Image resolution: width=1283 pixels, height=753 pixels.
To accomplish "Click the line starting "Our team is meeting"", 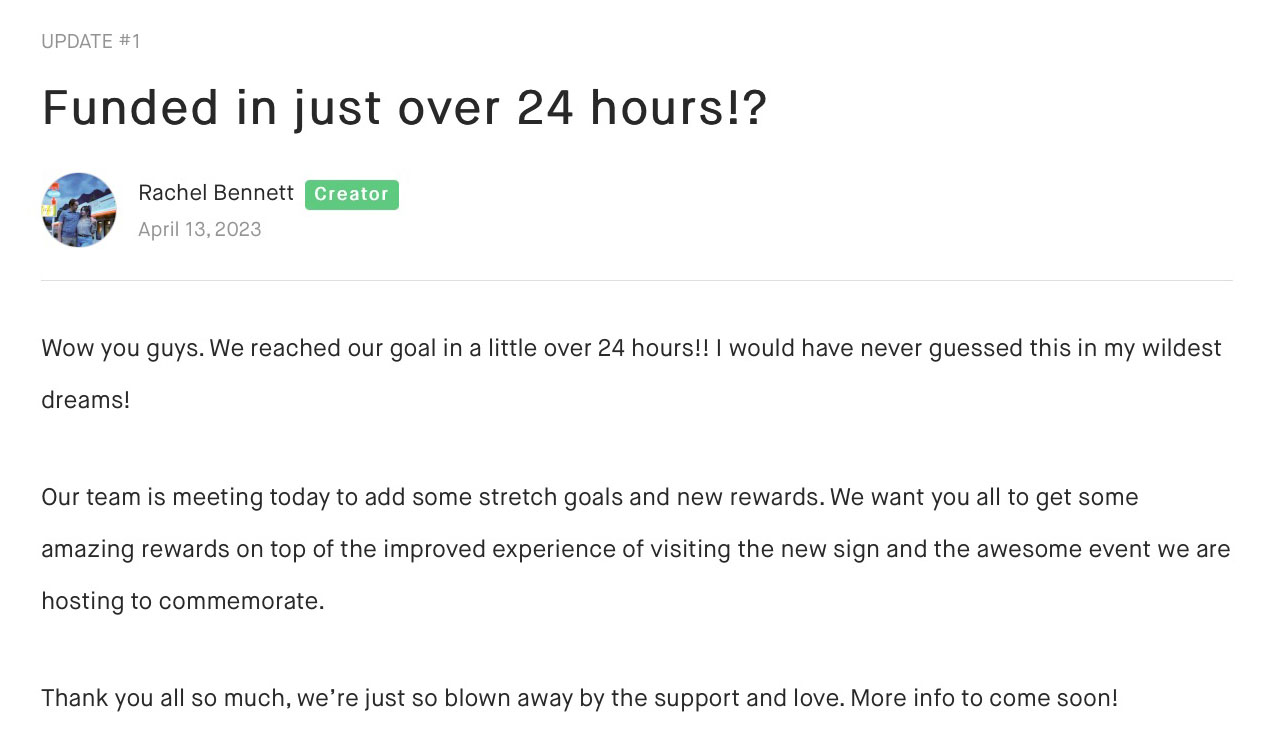I will point(589,497).
